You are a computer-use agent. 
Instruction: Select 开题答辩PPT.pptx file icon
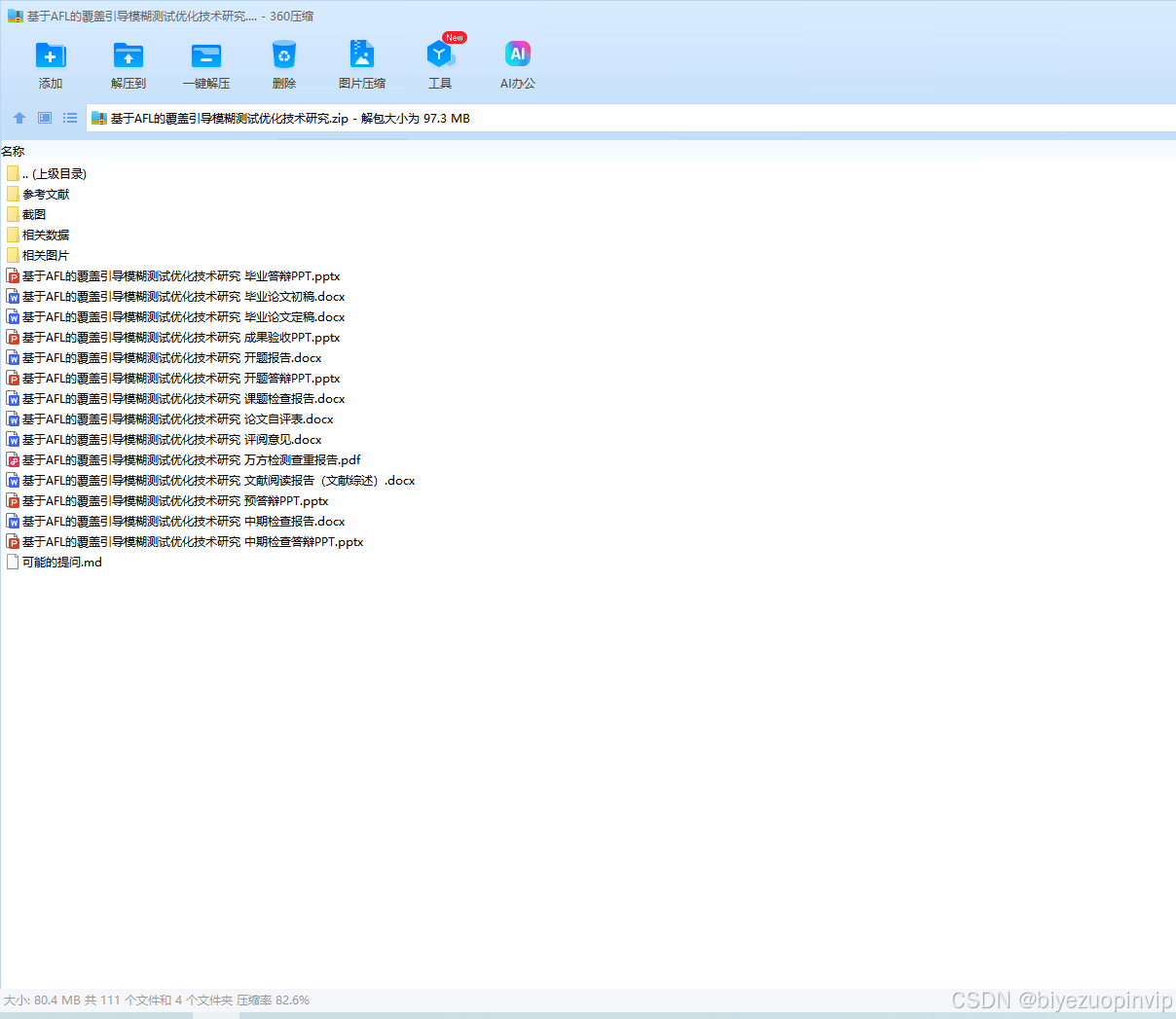click(13, 379)
